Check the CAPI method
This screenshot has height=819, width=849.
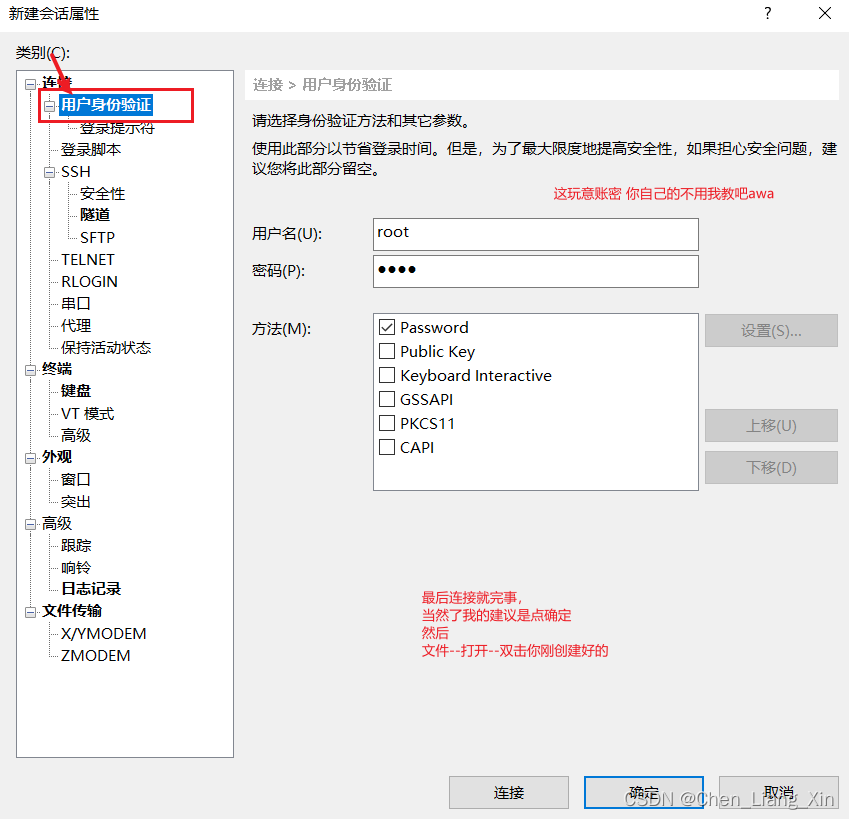click(x=388, y=447)
